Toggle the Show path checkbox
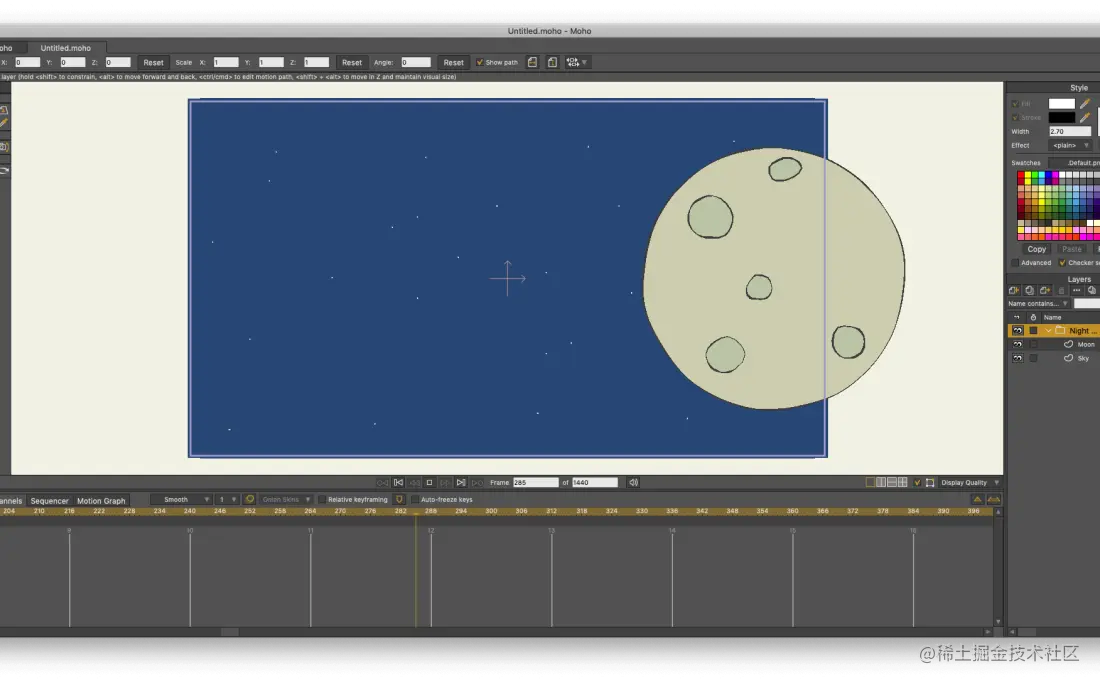The height and width of the screenshot is (684, 1100). click(480, 62)
